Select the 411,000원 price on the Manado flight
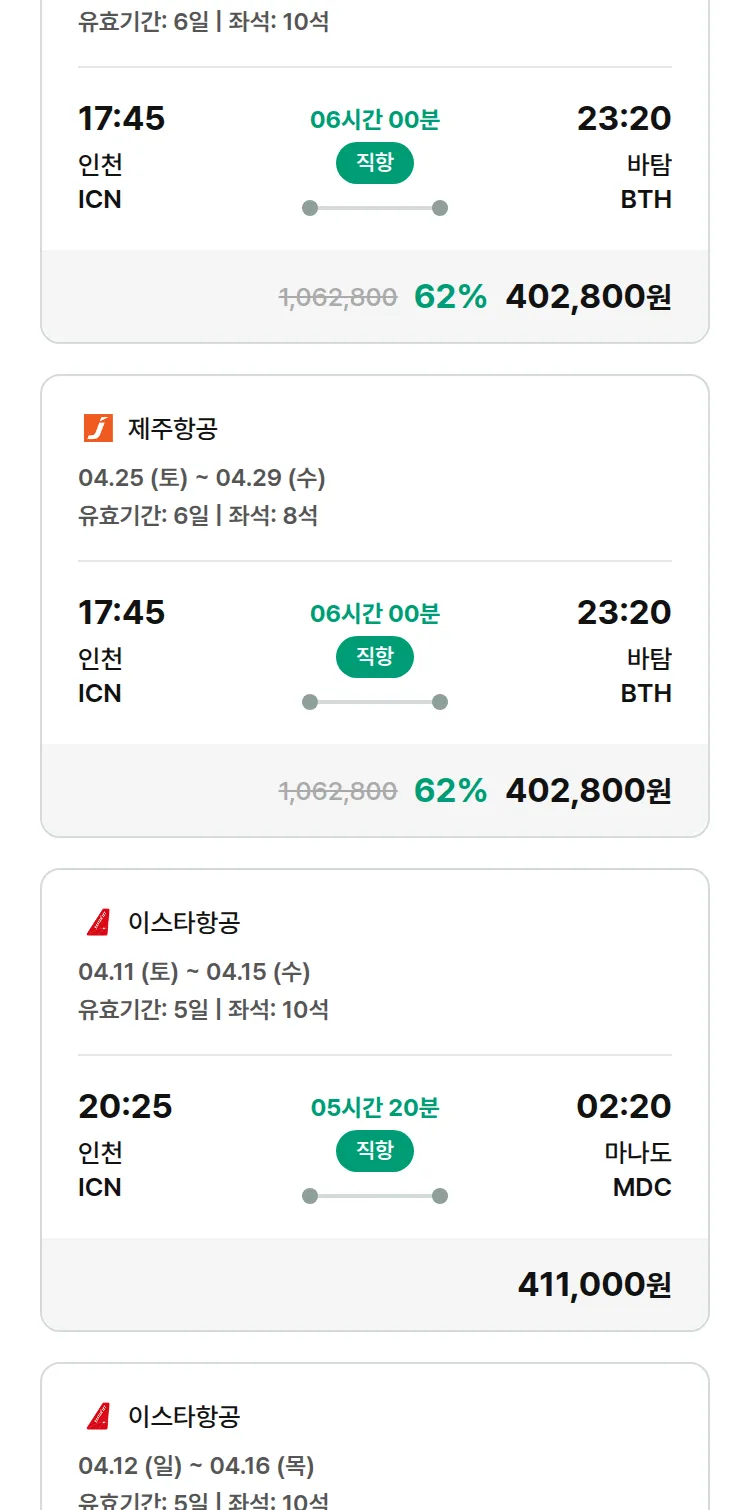This screenshot has height=1510, width=750. click(x=594, y=1284)
